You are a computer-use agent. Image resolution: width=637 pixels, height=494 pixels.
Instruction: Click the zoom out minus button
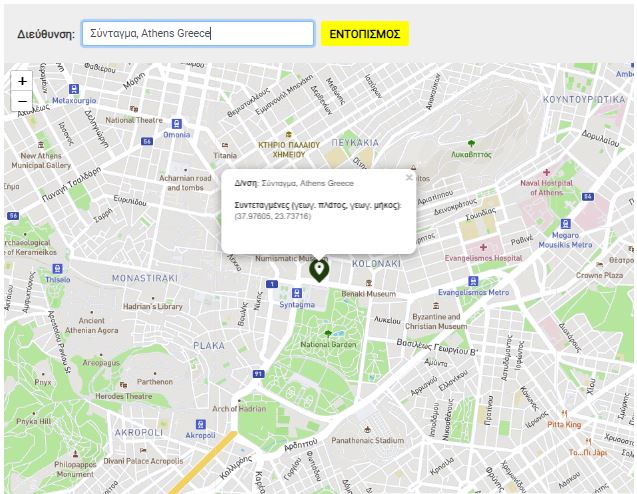[22, 101]
